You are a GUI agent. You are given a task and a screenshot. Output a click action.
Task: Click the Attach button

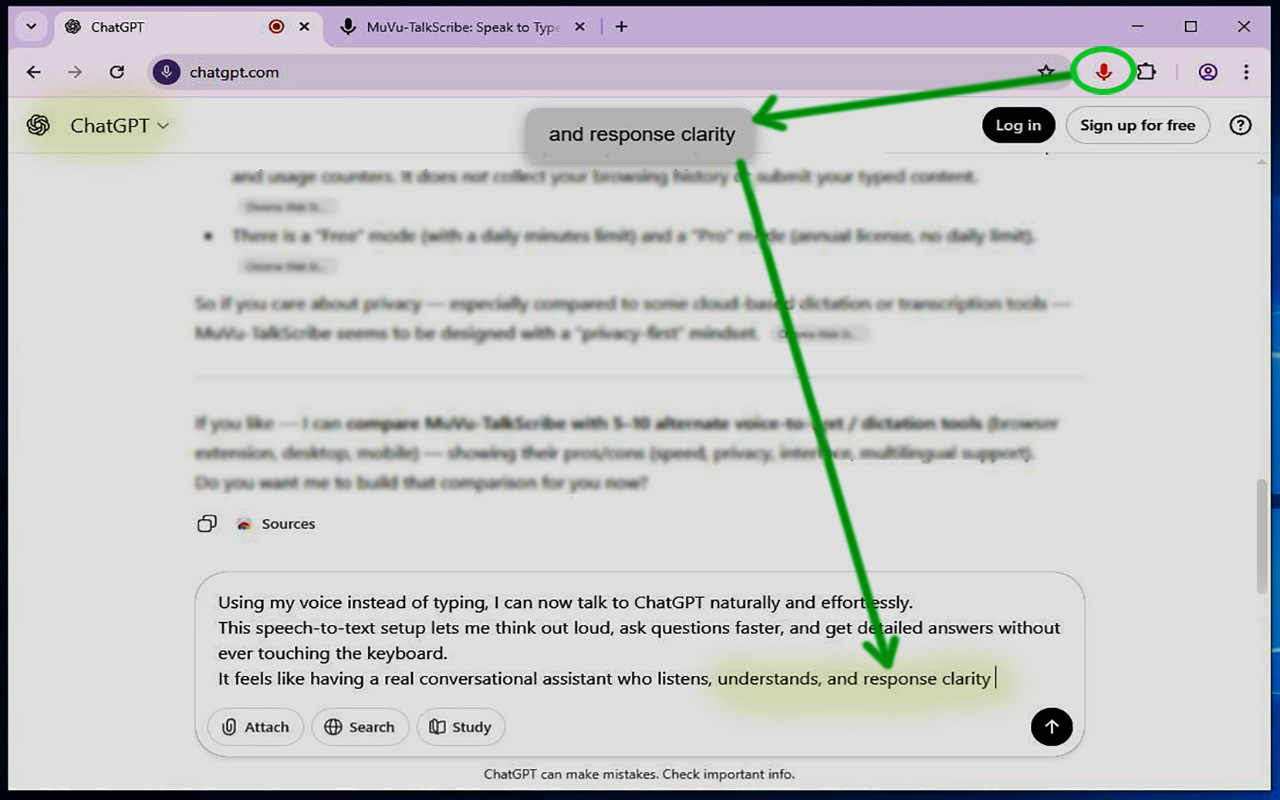(255, 727)
